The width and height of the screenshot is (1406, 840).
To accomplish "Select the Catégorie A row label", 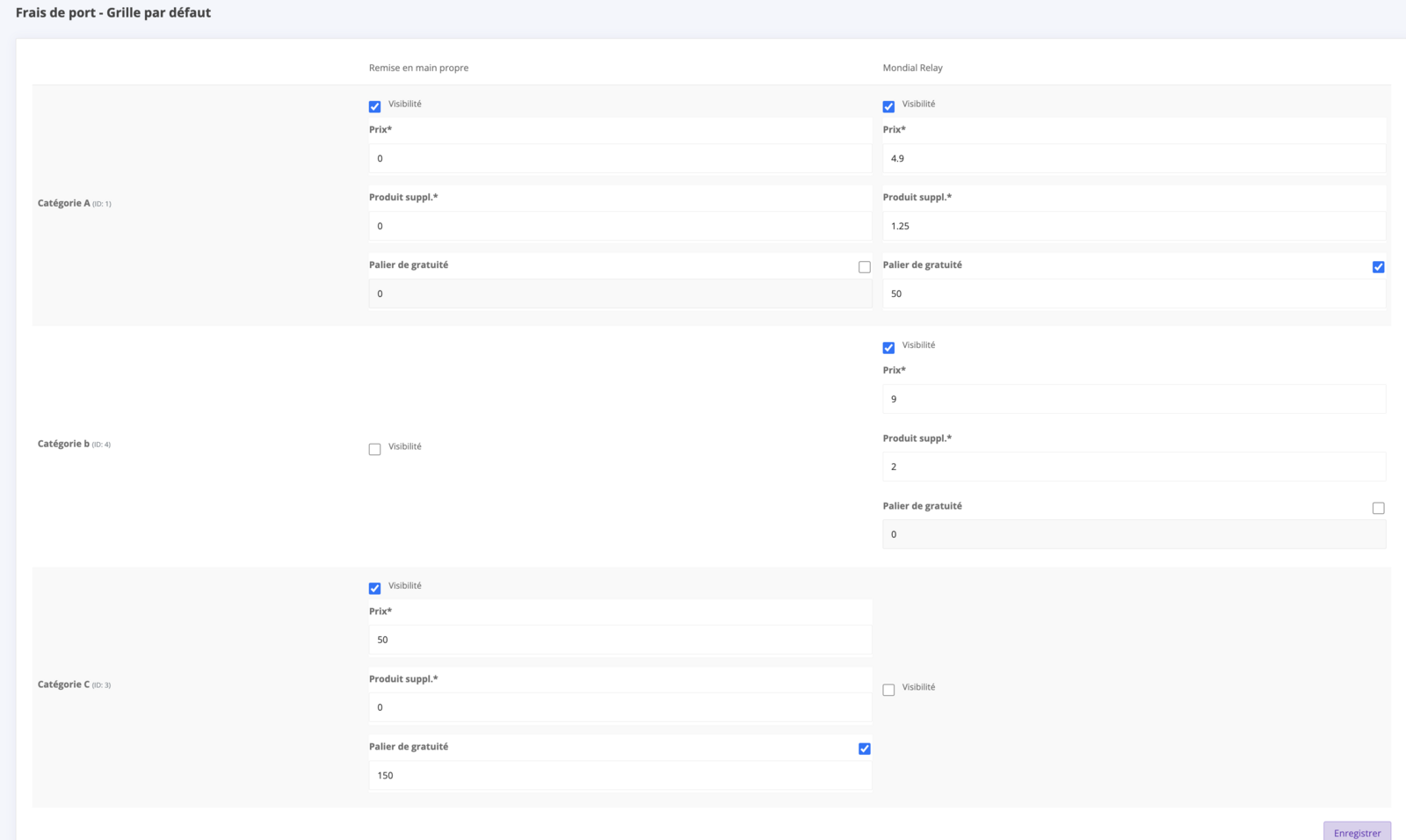I will click(74, 203).
